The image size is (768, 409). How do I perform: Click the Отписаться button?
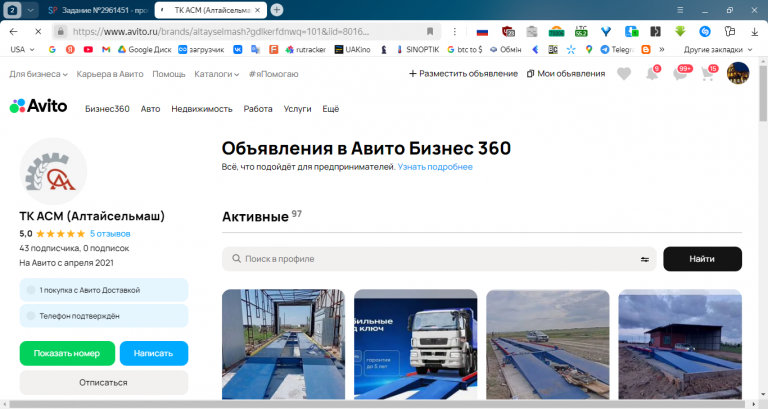coord(104,382)
